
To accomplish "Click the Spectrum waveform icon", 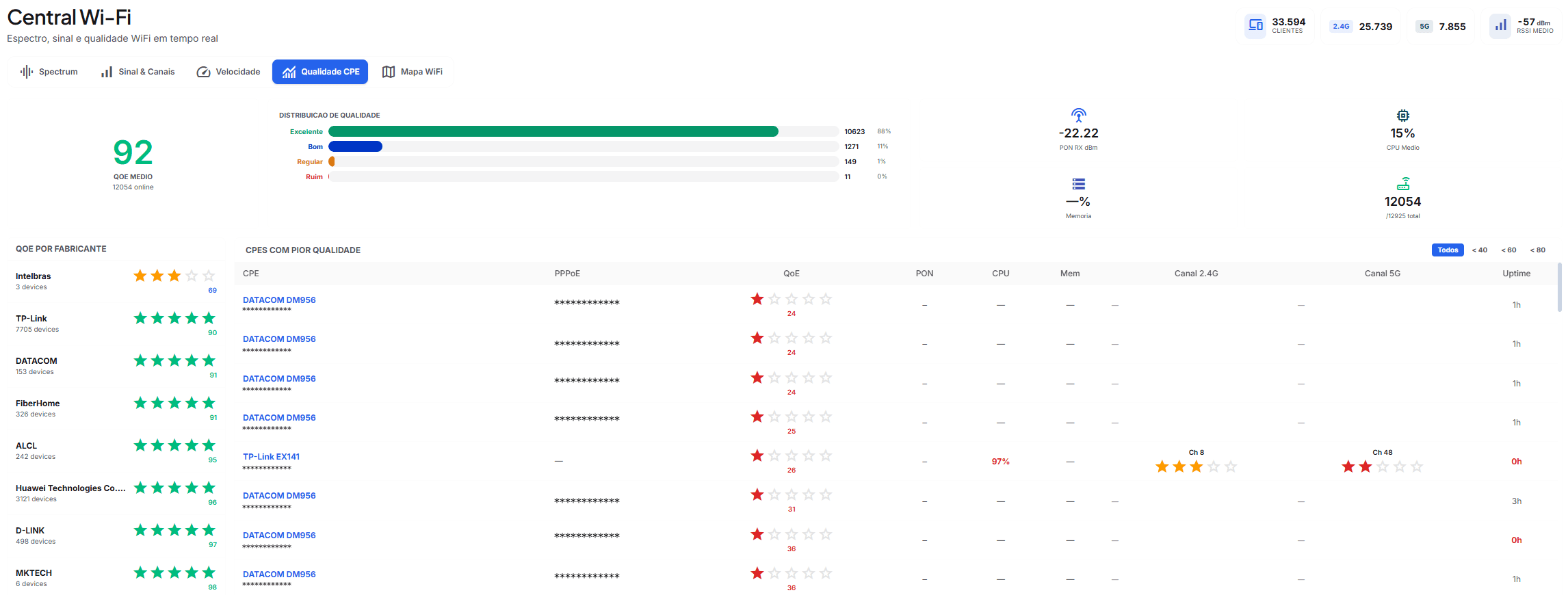I will (27, 72).
